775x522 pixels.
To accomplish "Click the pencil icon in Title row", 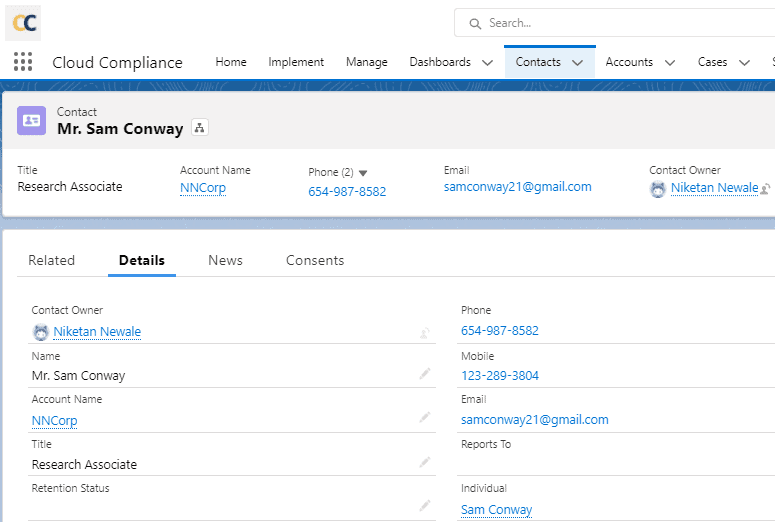I will 425,462.
